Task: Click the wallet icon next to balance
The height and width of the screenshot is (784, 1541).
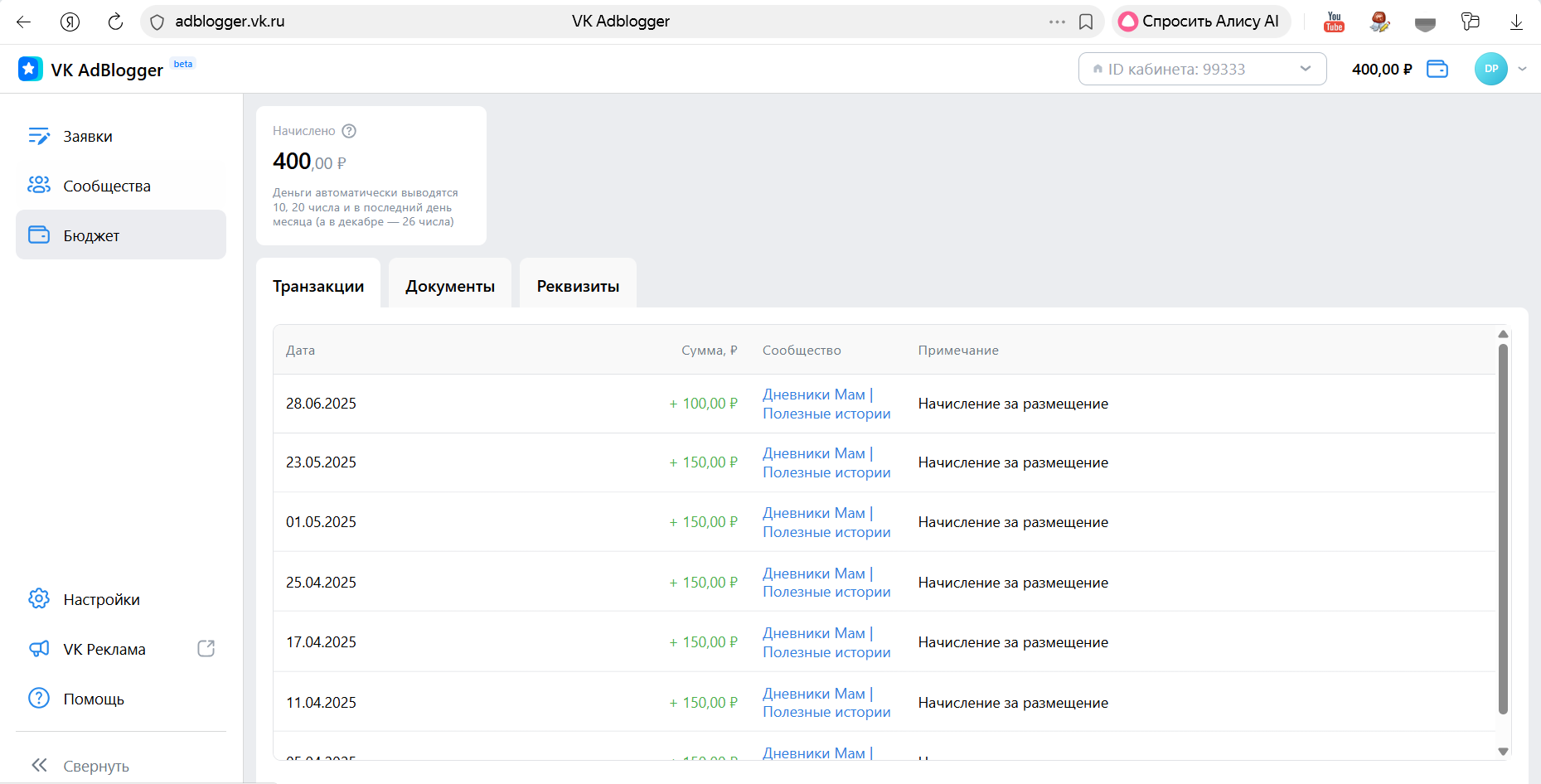Action: [1437, 69]
